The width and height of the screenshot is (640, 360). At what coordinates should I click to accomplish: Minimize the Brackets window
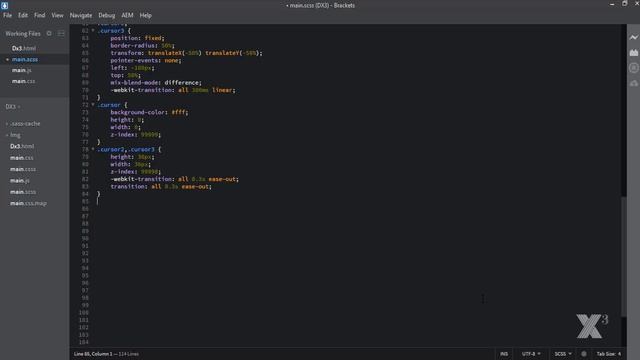(x=612, y=4)
